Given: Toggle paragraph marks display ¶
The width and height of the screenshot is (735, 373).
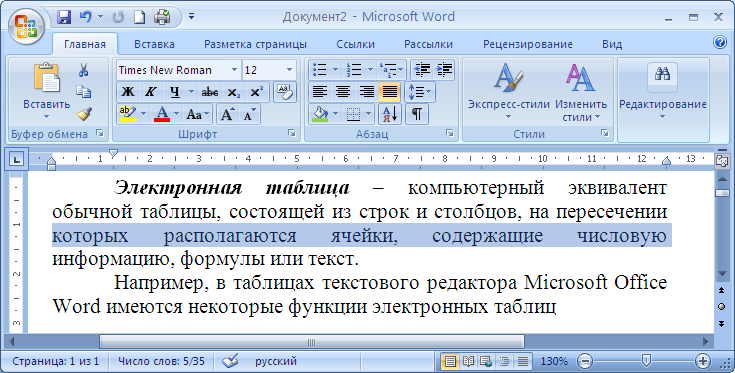Looking at the screenshot, I should click(417, 114).
